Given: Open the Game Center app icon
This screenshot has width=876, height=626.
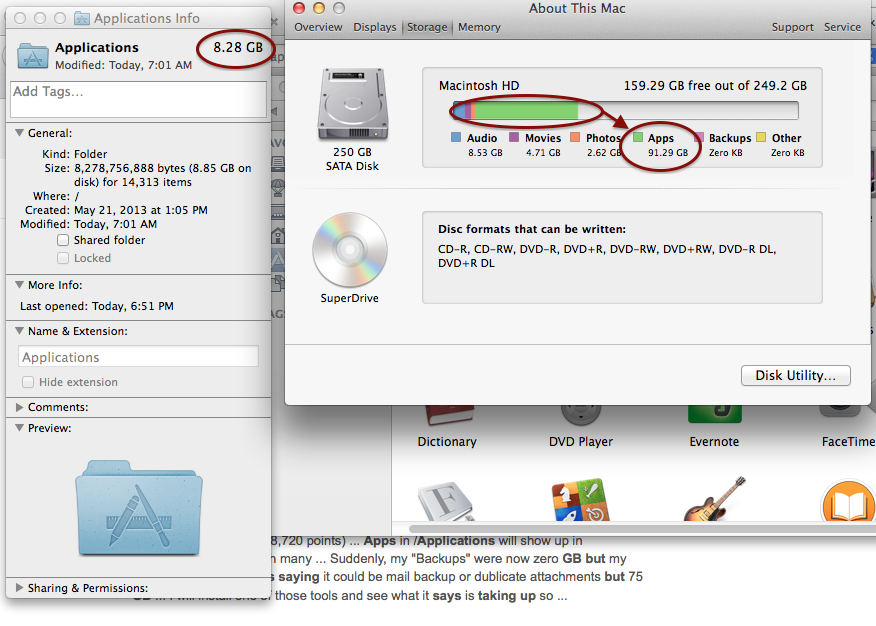Looking at the screenshot, I should coord(580,500).
